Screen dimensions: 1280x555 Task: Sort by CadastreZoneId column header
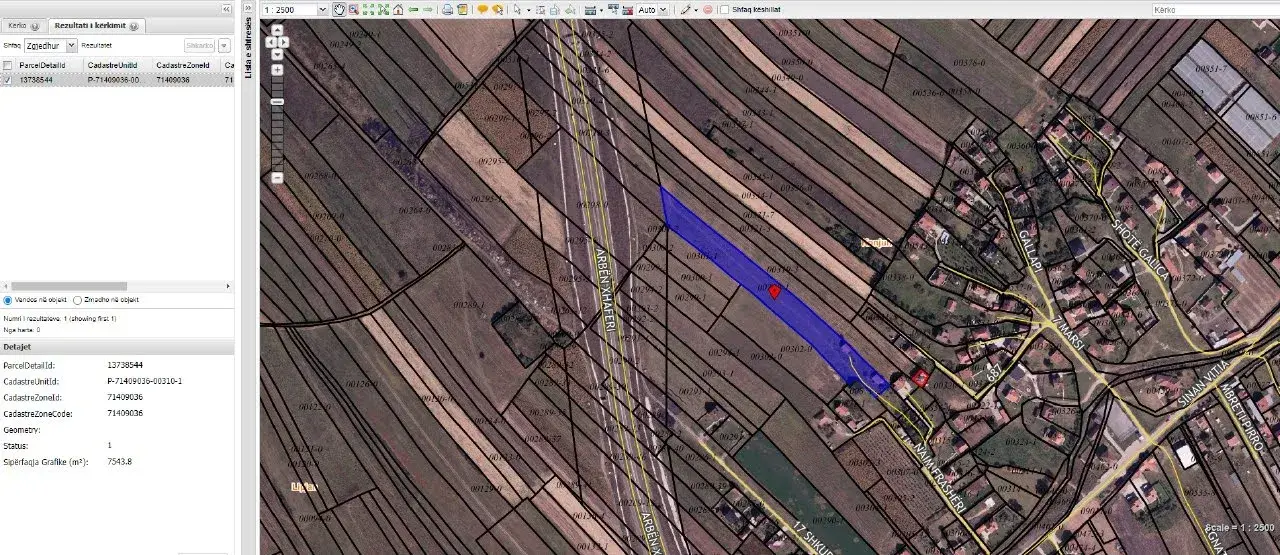(186, 64)
